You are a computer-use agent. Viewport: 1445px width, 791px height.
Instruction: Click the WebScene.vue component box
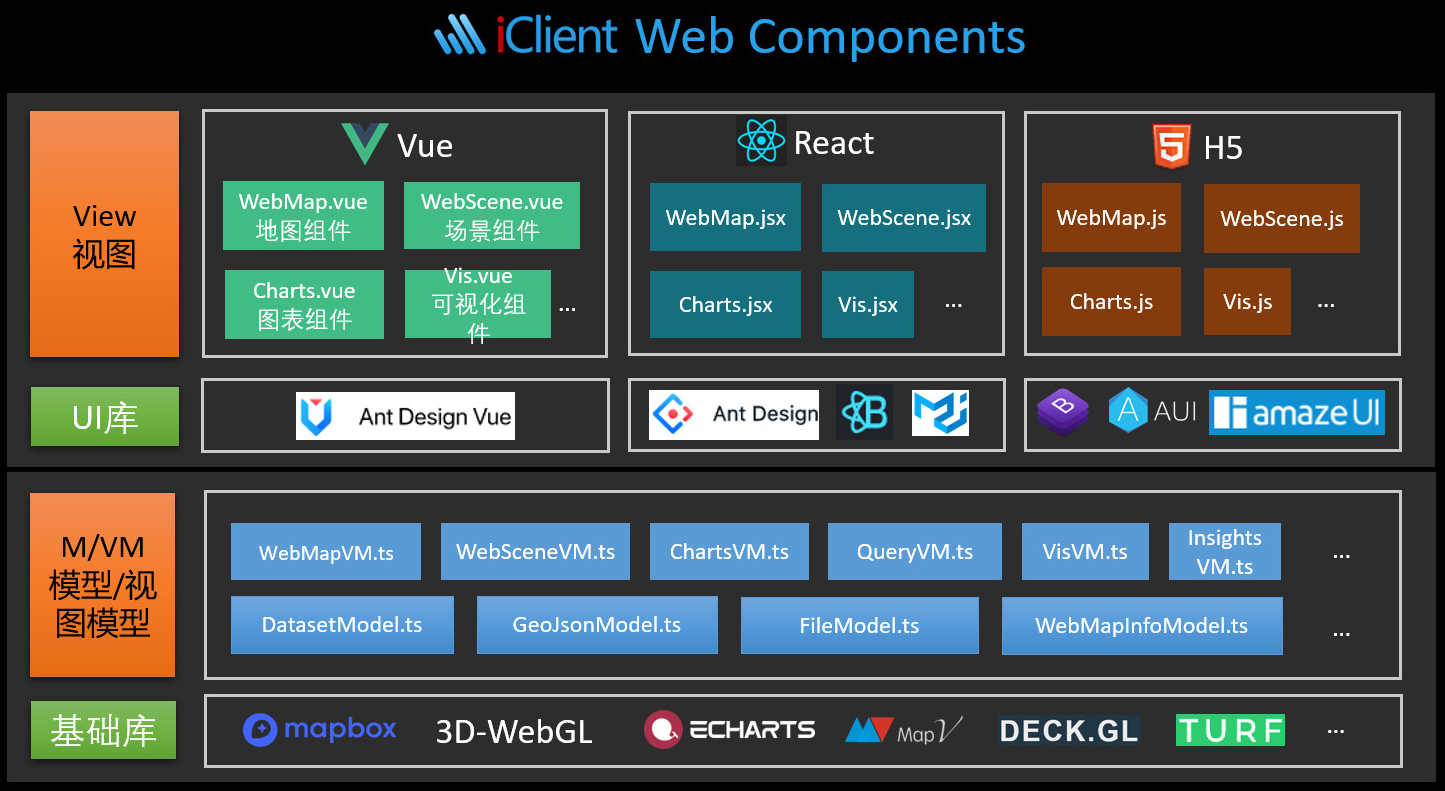tap(492, 215)
